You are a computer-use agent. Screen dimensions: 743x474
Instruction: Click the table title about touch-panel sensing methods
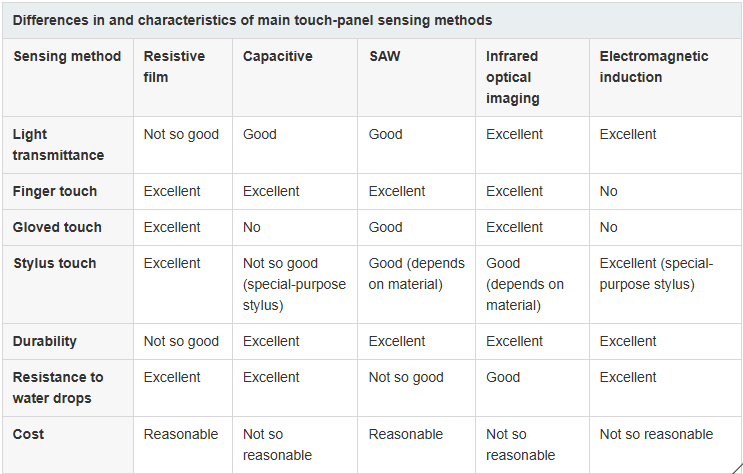[252, 20]
